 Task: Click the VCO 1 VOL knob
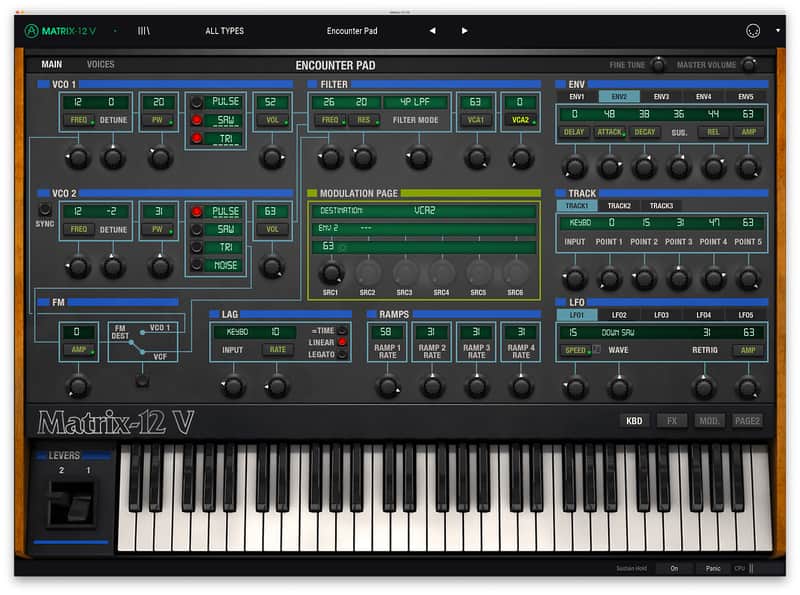[272, 158]
